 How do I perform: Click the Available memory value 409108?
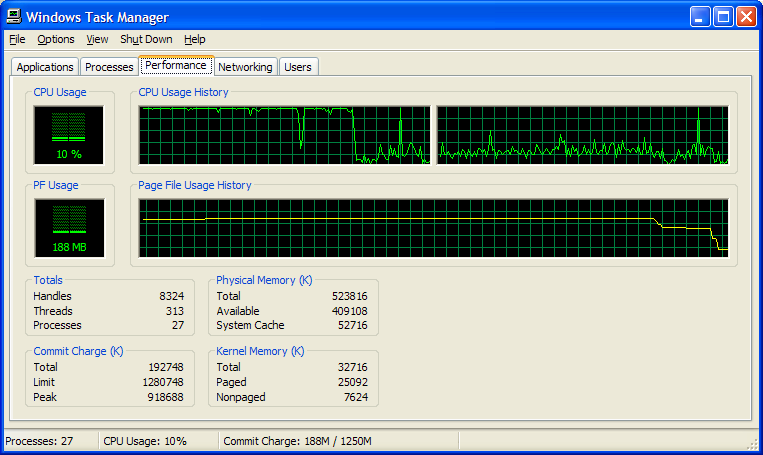[x=349, y=311]
